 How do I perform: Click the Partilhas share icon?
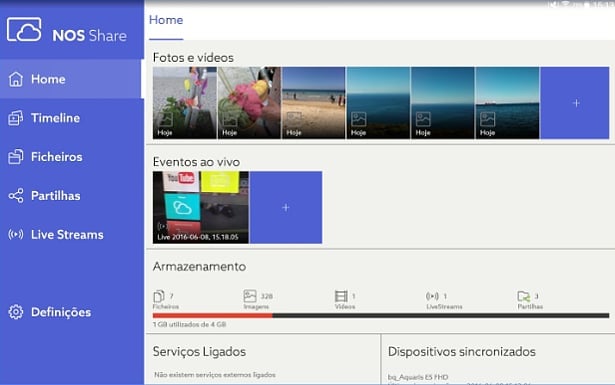pos(16,196)
